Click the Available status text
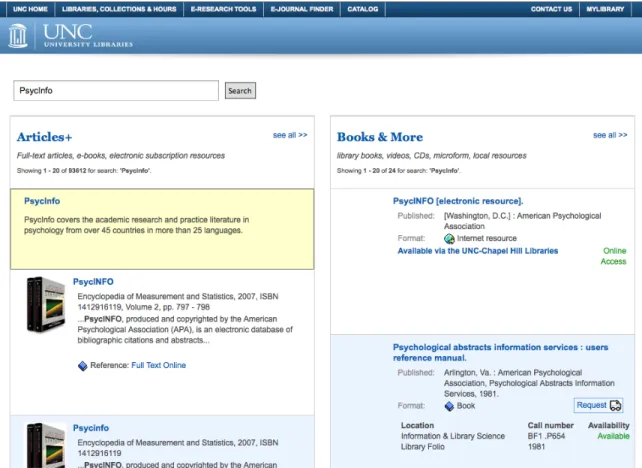Viewport: 642px width, 468px height. 613,436
